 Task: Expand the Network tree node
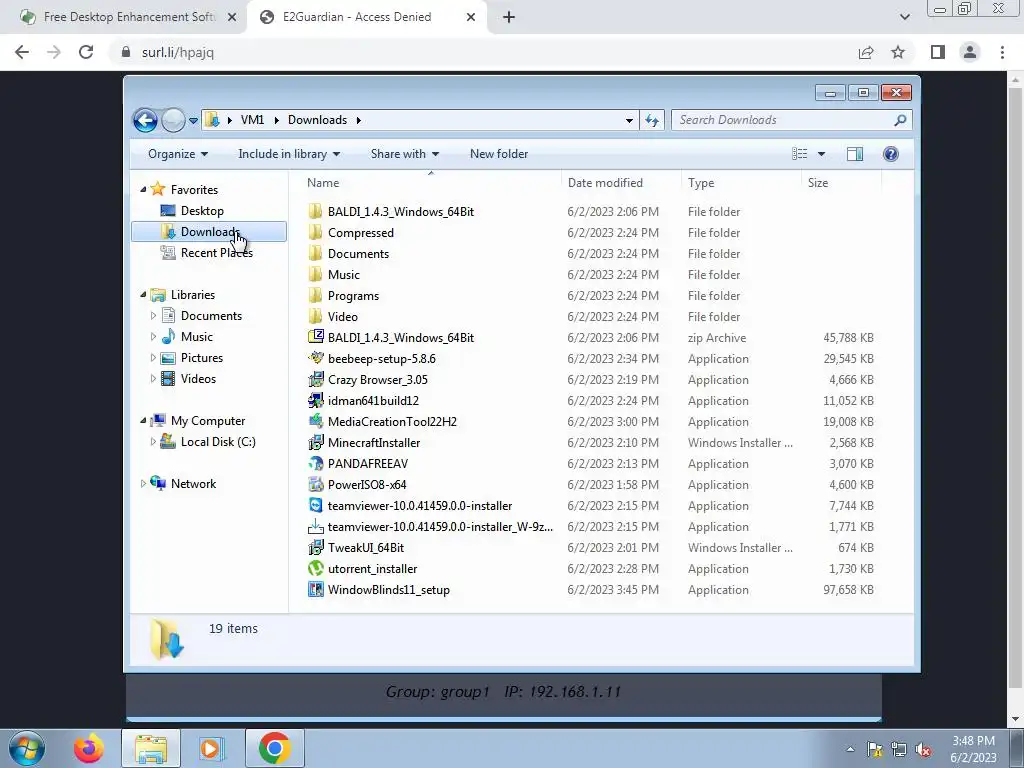pos(143,484)
